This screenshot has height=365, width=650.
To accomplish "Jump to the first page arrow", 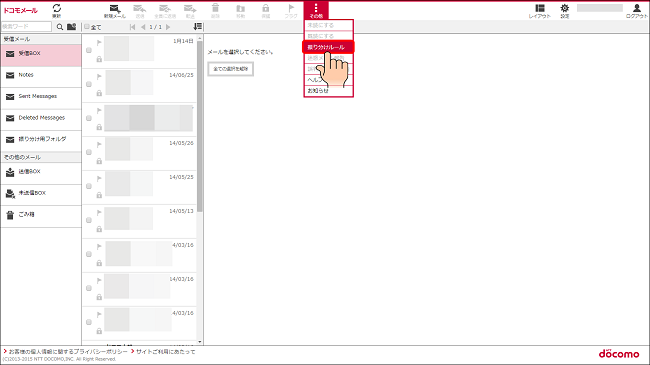I will (x=133, y=27).
